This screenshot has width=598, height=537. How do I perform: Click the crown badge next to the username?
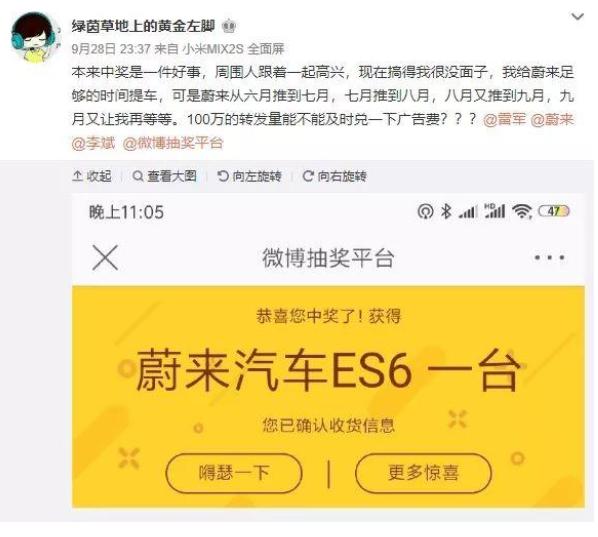pos(229,26)
